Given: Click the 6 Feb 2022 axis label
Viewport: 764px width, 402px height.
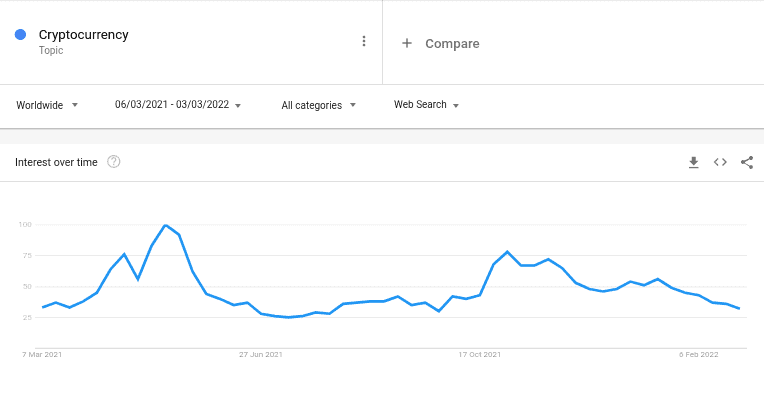Looking at the screenshot, I should pyautogui.click(x=699, y=355).
